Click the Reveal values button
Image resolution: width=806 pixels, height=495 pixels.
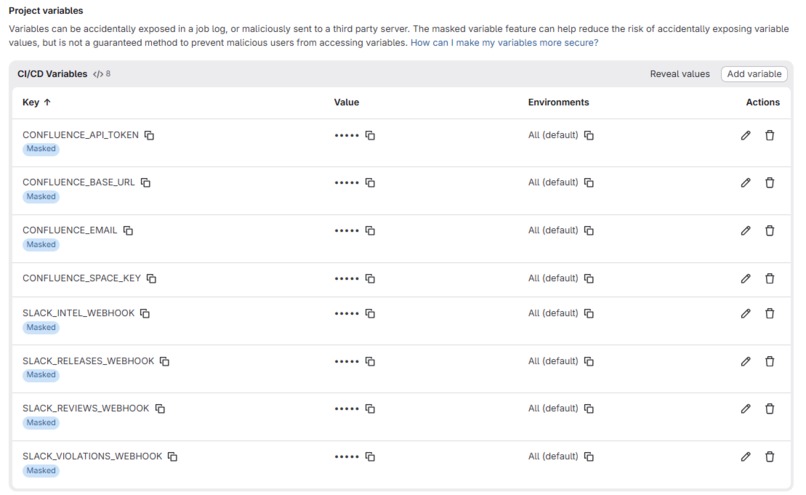point(680,74)
